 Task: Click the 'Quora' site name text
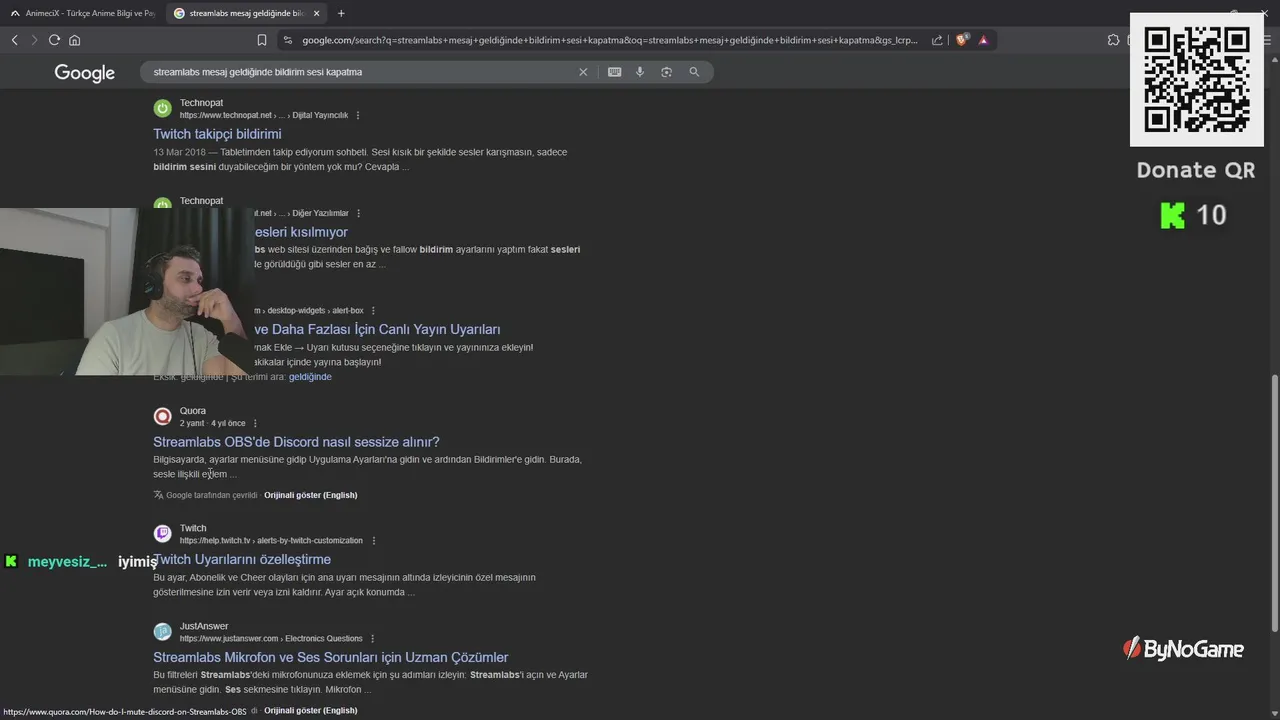193,411
